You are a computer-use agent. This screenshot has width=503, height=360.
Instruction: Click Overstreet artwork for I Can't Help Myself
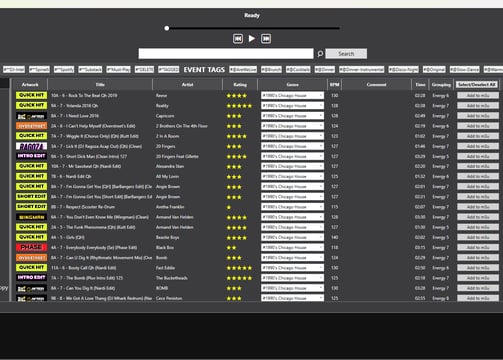click(x=31, y=126)
